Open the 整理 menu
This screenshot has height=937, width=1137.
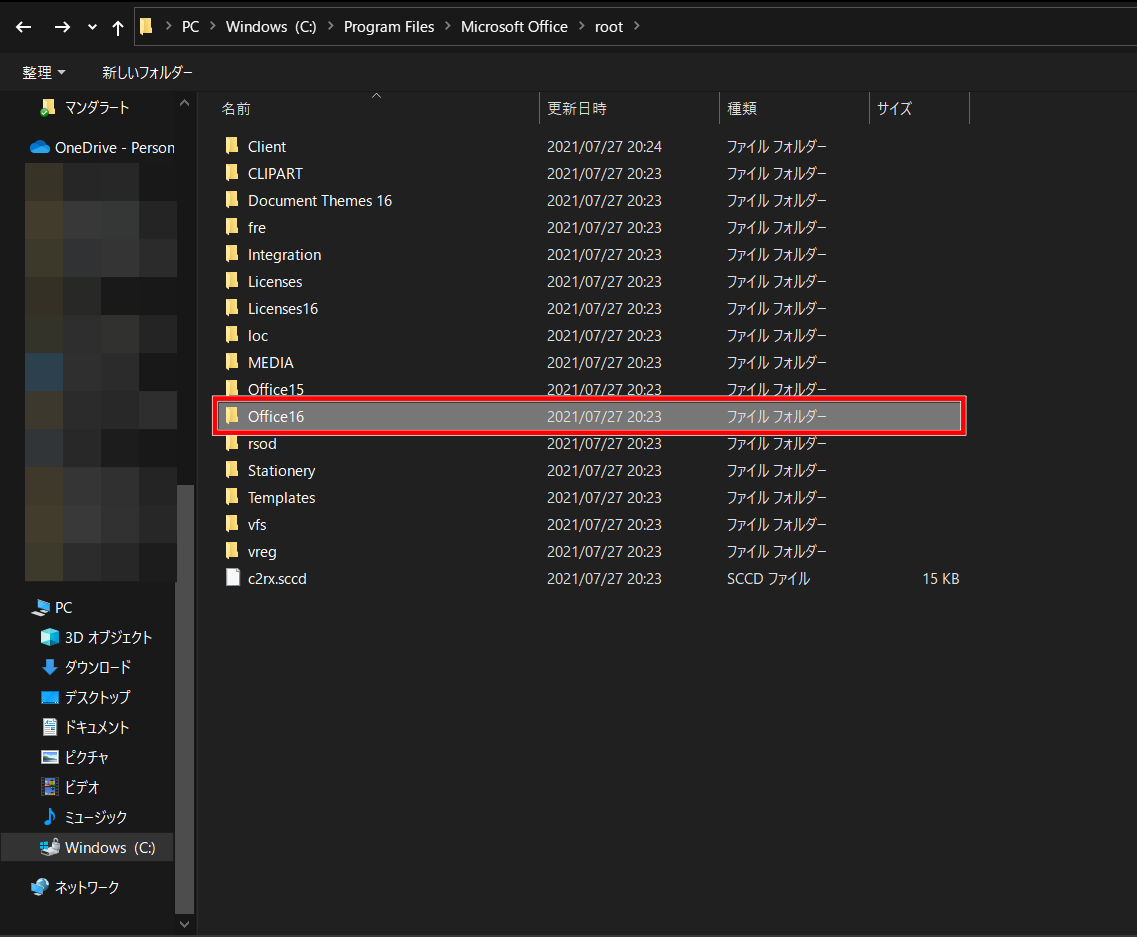[x=44, y=73]
